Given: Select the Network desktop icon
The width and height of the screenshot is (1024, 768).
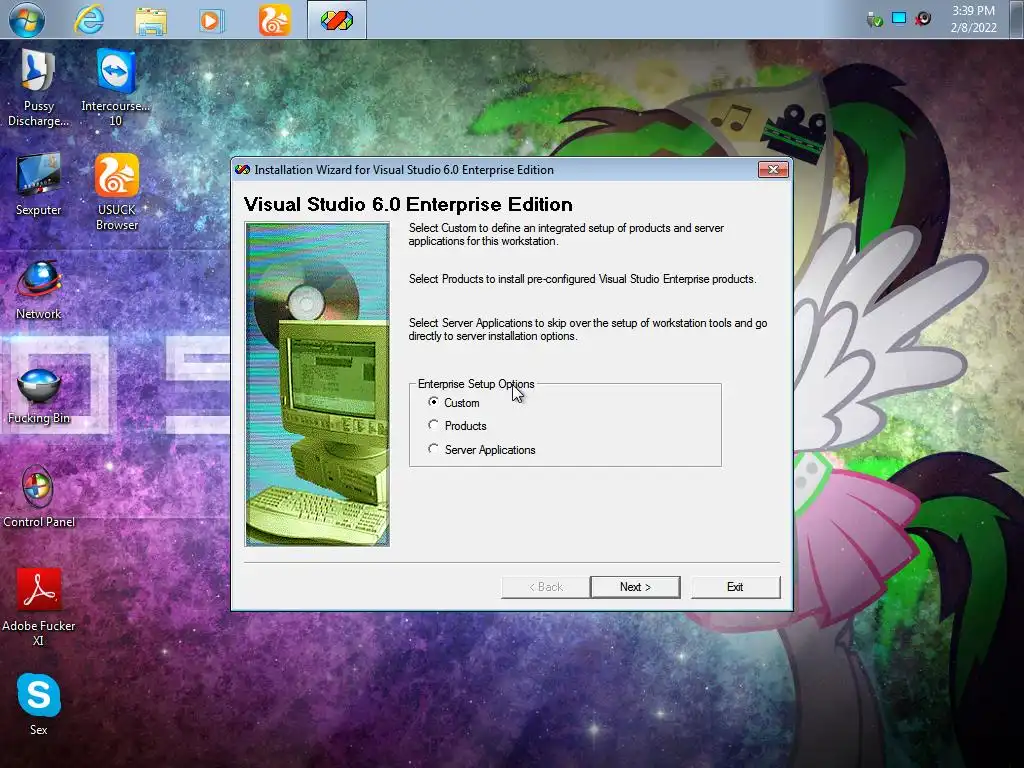Looking at the screenshot, I should click(39, 289).
